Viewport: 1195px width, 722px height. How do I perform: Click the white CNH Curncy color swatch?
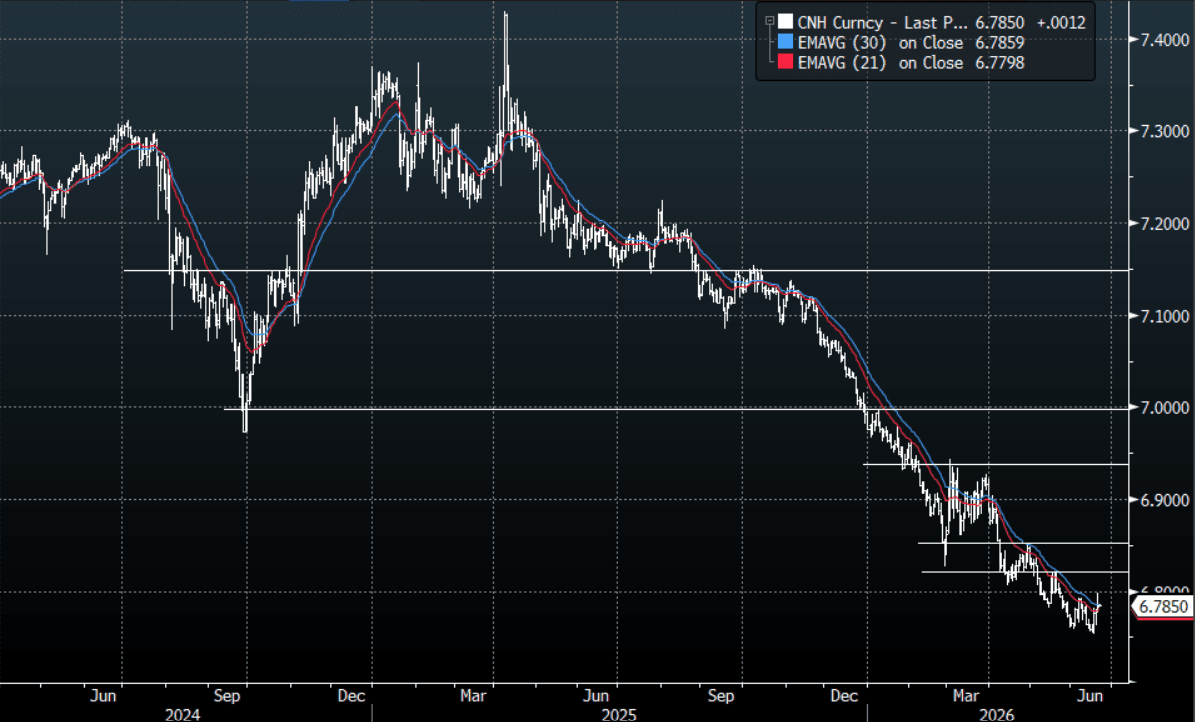coord(786,22)
